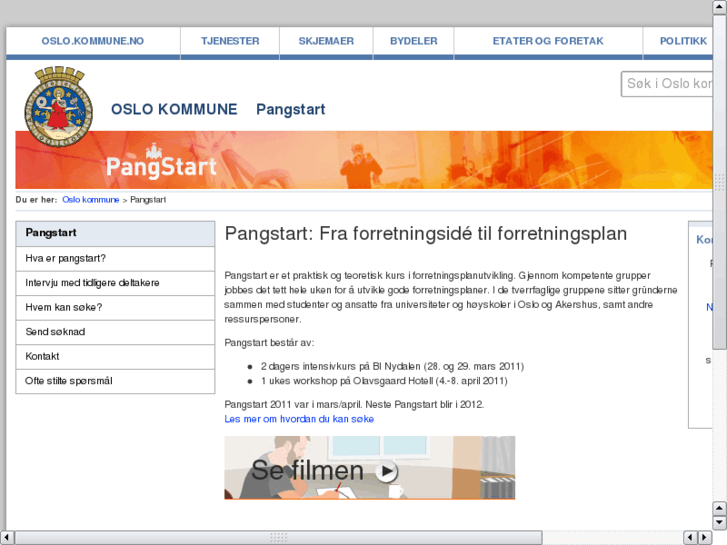
Task: Click the bullet '1 ukes workshop på Olavsgaard Hotell'
Action: tap(384, 381)
